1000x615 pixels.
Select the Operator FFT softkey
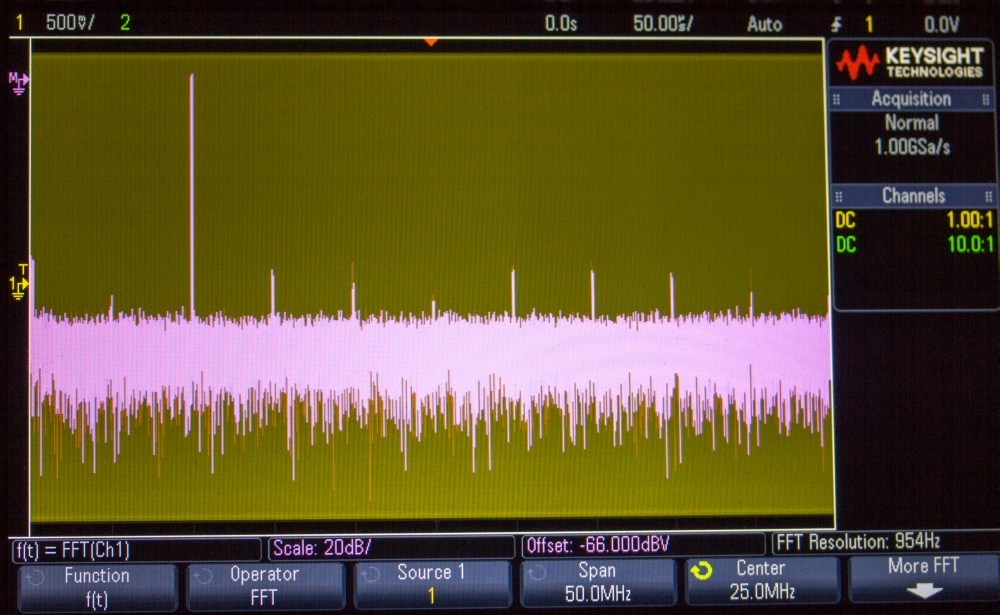[x=265, y=585]
